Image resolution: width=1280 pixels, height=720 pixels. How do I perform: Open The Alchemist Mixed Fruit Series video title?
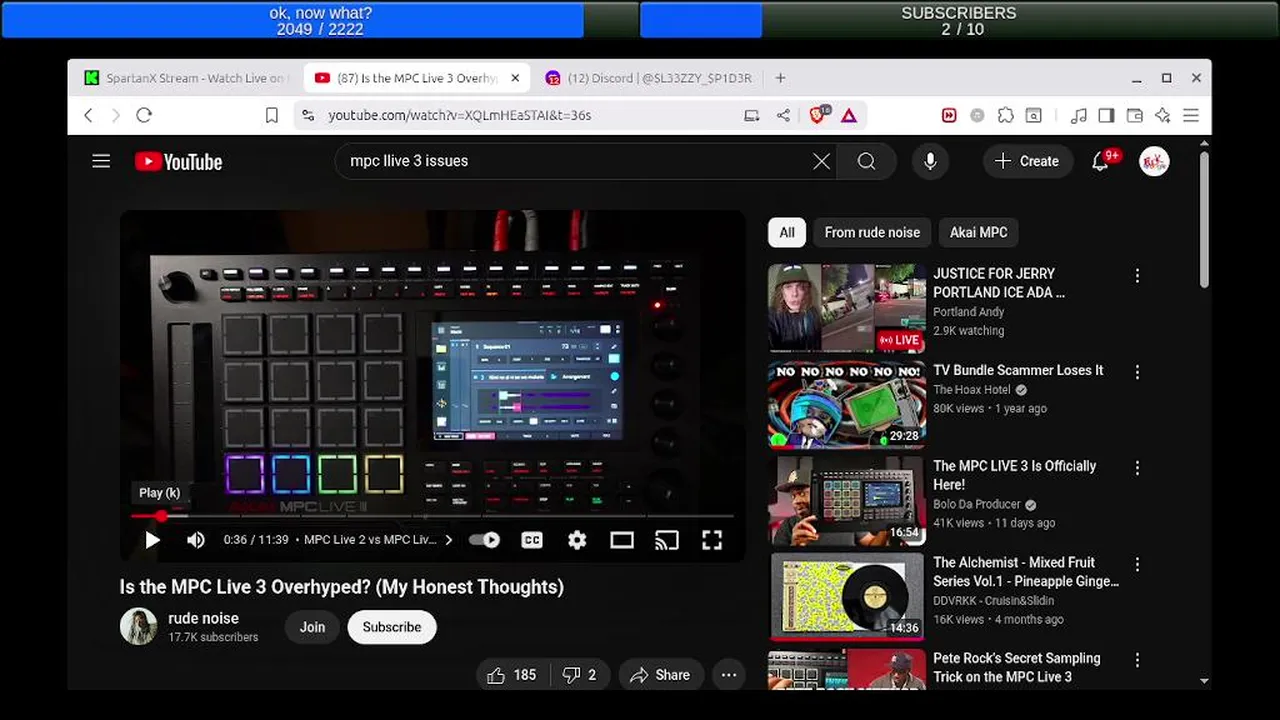click(x=1026, y=571)
